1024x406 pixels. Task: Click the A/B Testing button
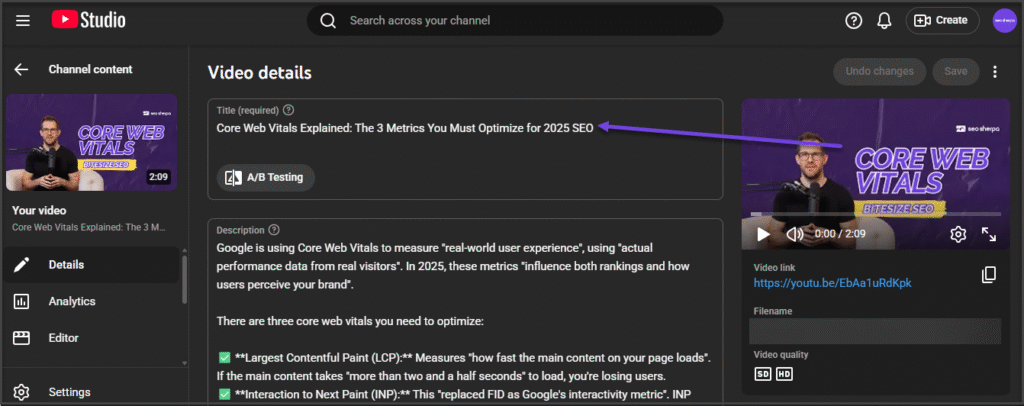click(266, 177)
